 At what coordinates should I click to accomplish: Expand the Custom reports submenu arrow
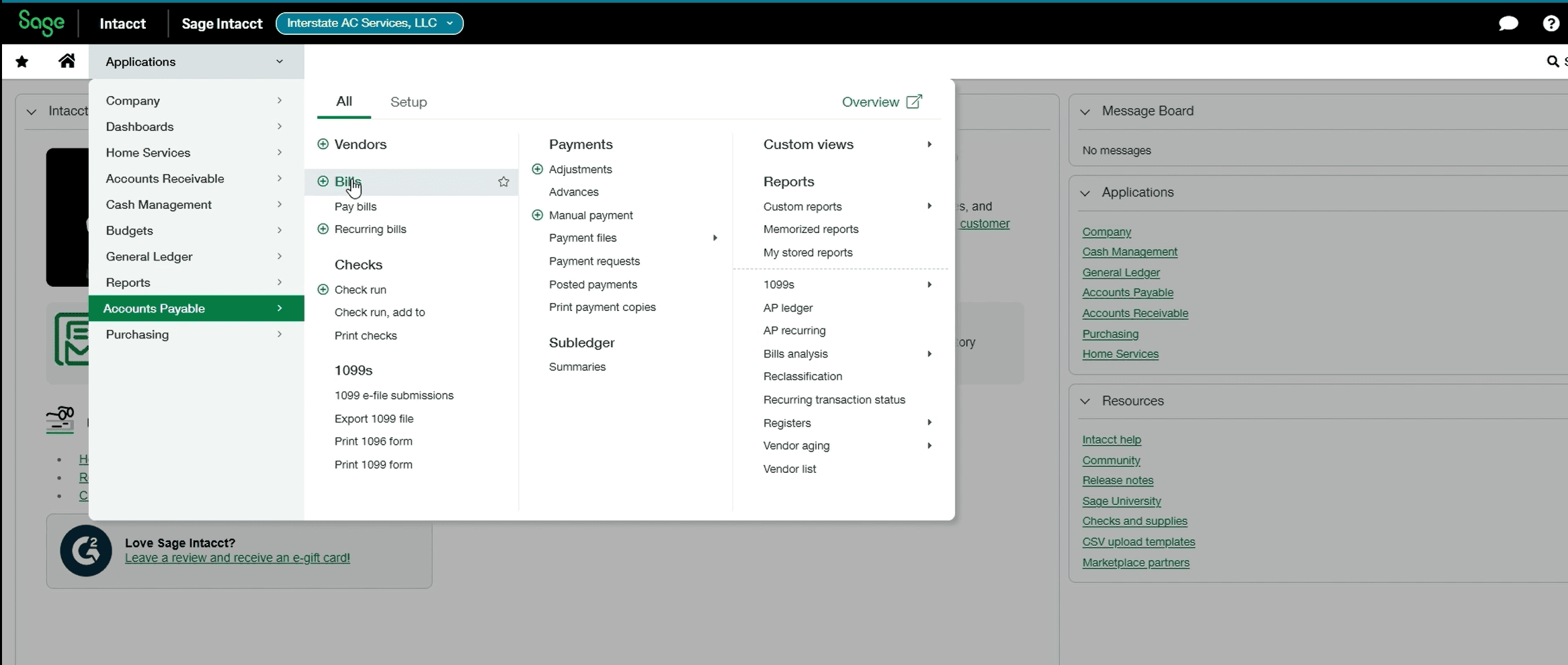930,206
